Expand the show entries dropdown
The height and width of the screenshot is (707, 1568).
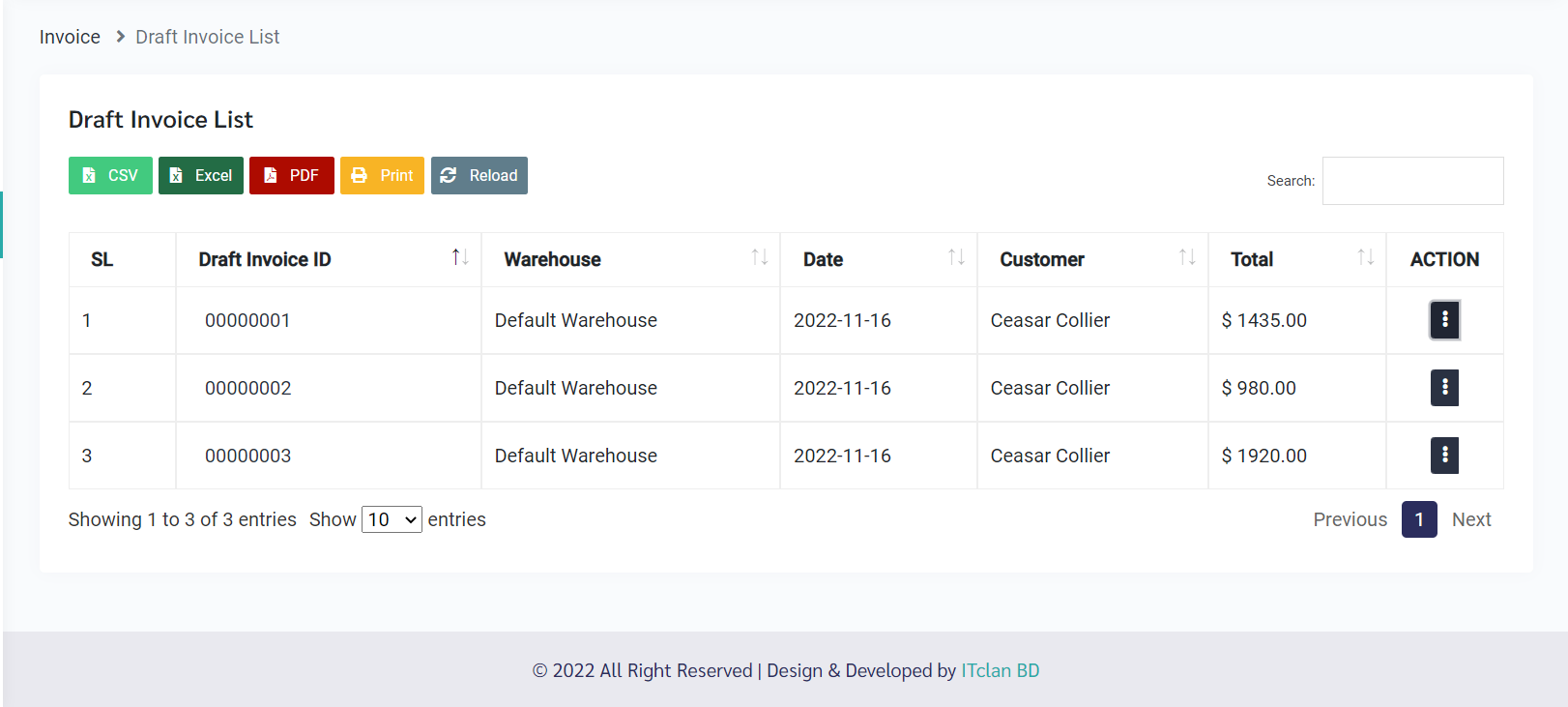pos(392,519)
